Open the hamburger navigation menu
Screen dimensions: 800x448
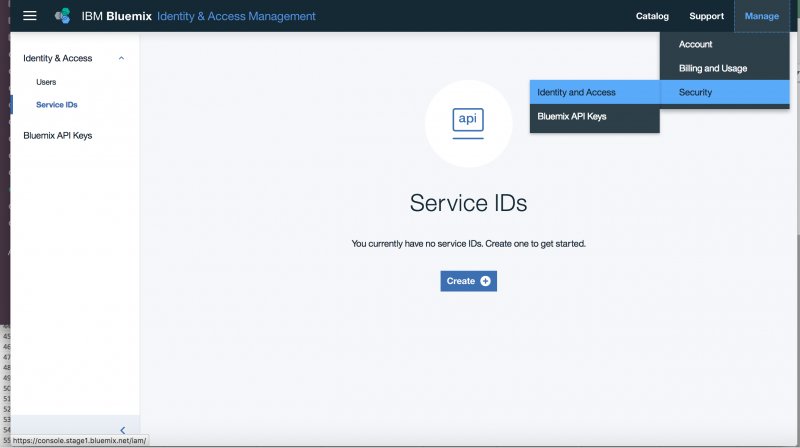tap(30, 16)
